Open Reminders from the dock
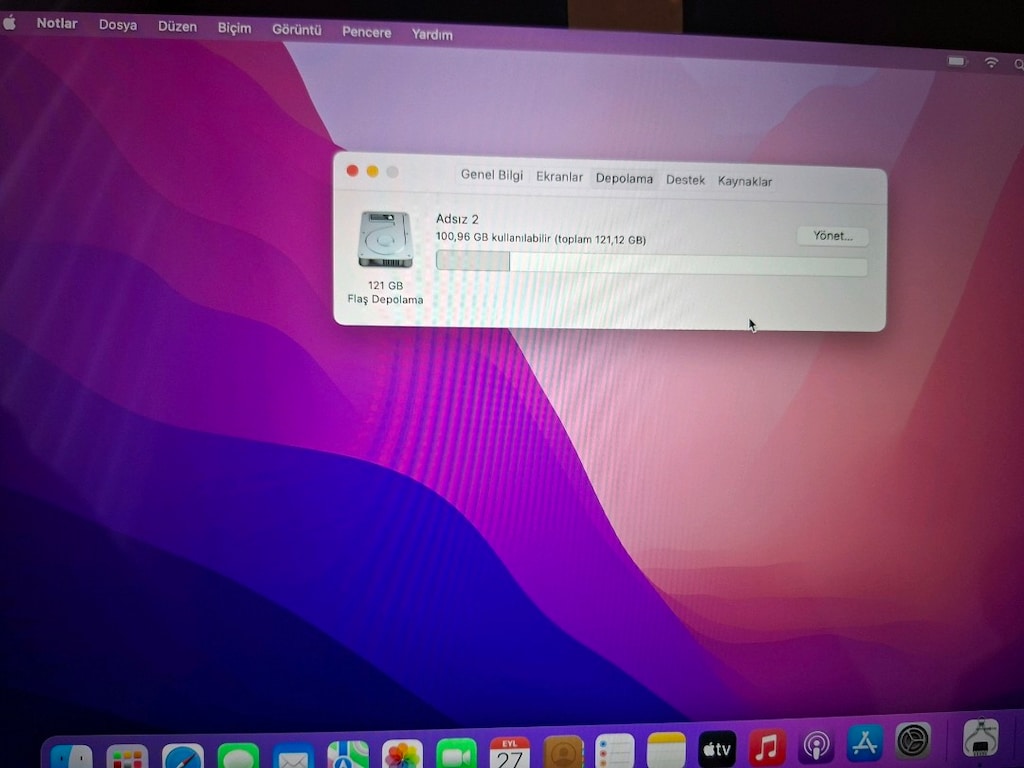The image size is (1024, 768). click(615, 751)
